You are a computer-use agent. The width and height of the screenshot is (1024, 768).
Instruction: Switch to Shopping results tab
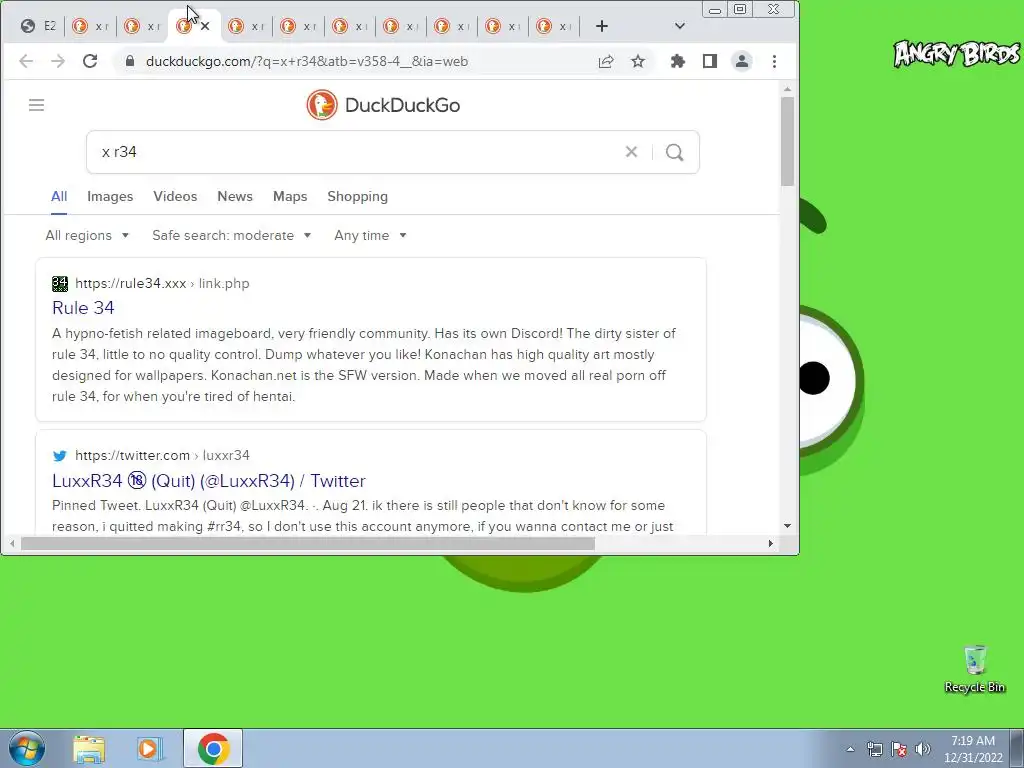tap(357, 197)
